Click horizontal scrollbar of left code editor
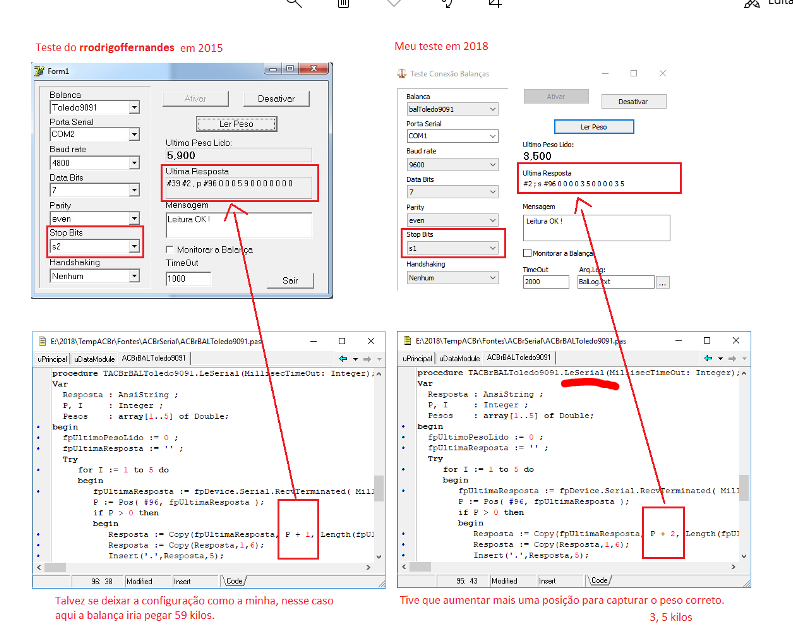793x638 pixels. [204, 567]
